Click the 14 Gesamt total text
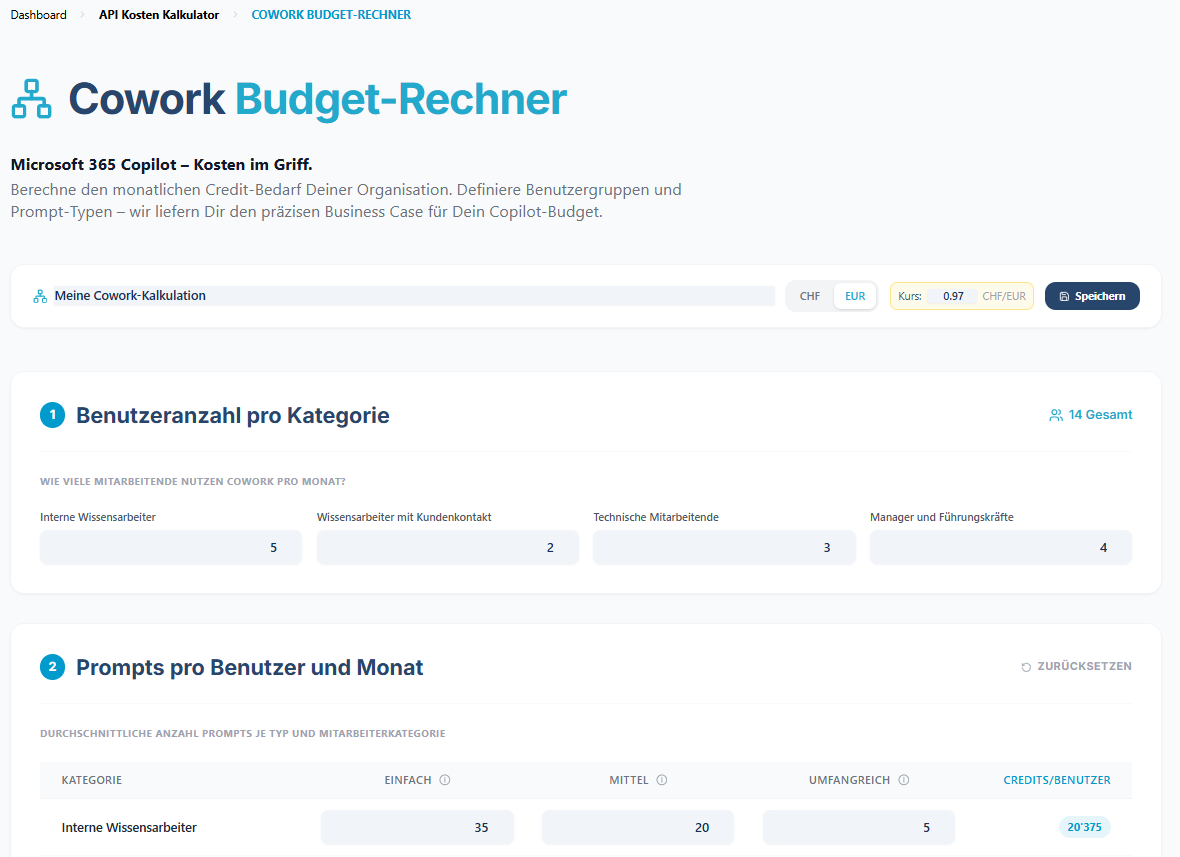Viewport: 1180px width, 857px height. [x=1100, y=415]
